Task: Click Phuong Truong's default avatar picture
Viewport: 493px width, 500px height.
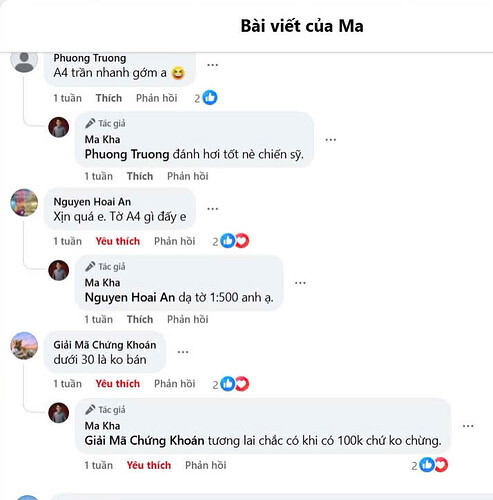Action: pyautogui.click(x=24, y=60)
